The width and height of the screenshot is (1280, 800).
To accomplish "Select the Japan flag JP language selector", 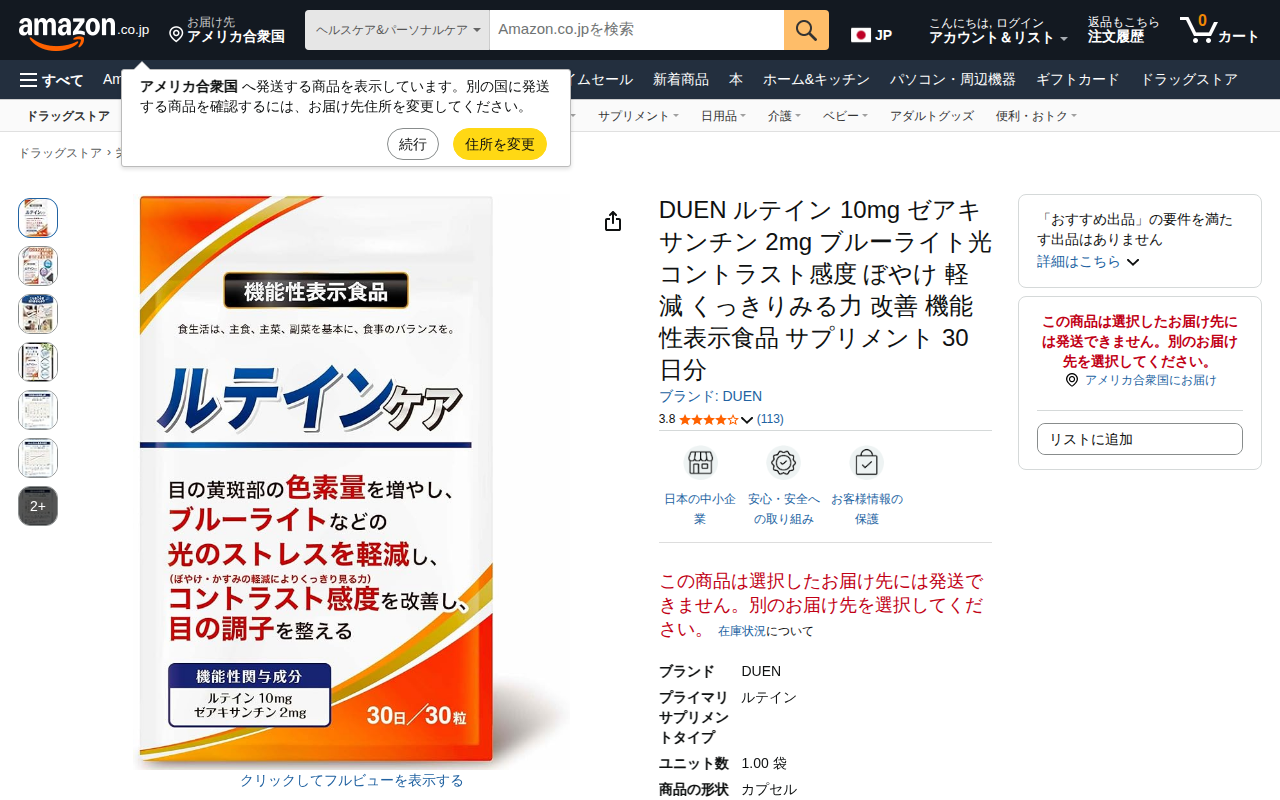I will tap(871, 35).
